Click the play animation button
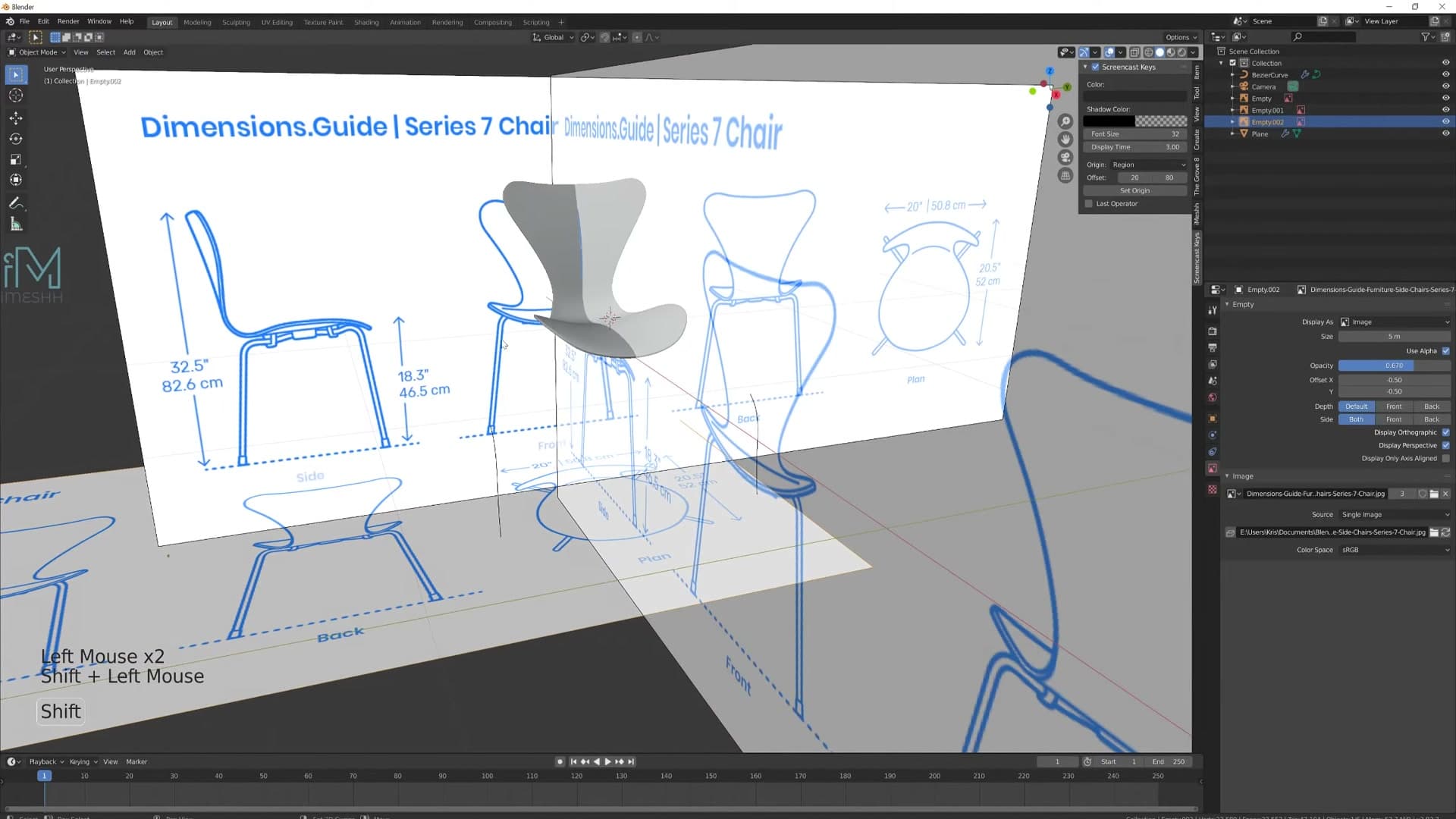1456x819 pixels. (x=607, y=762)
